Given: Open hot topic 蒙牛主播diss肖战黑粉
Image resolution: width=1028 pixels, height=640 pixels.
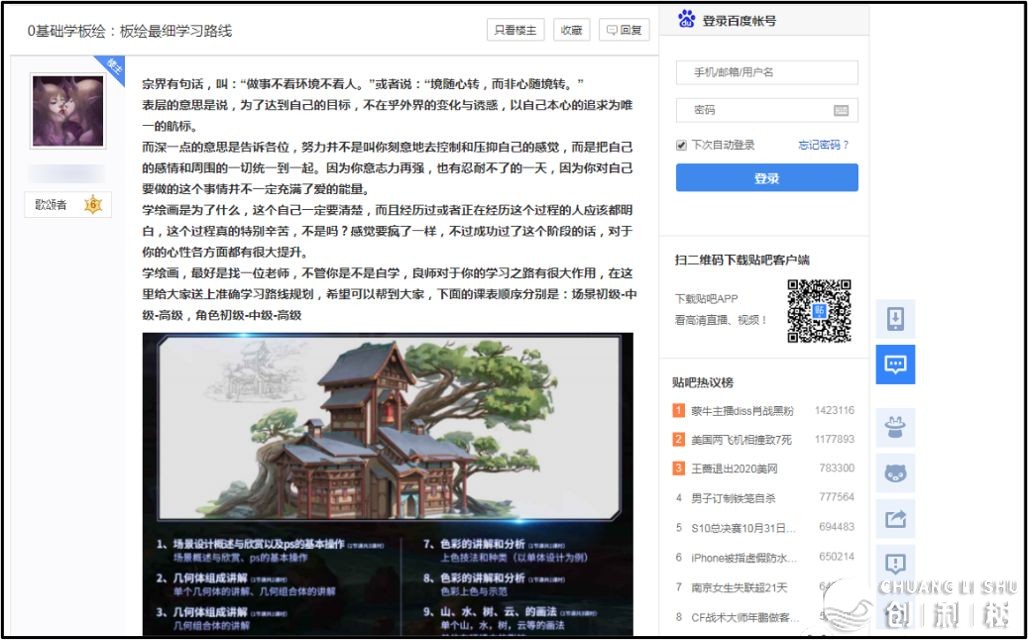Looking at the screenshot, I should pos(742,411).
